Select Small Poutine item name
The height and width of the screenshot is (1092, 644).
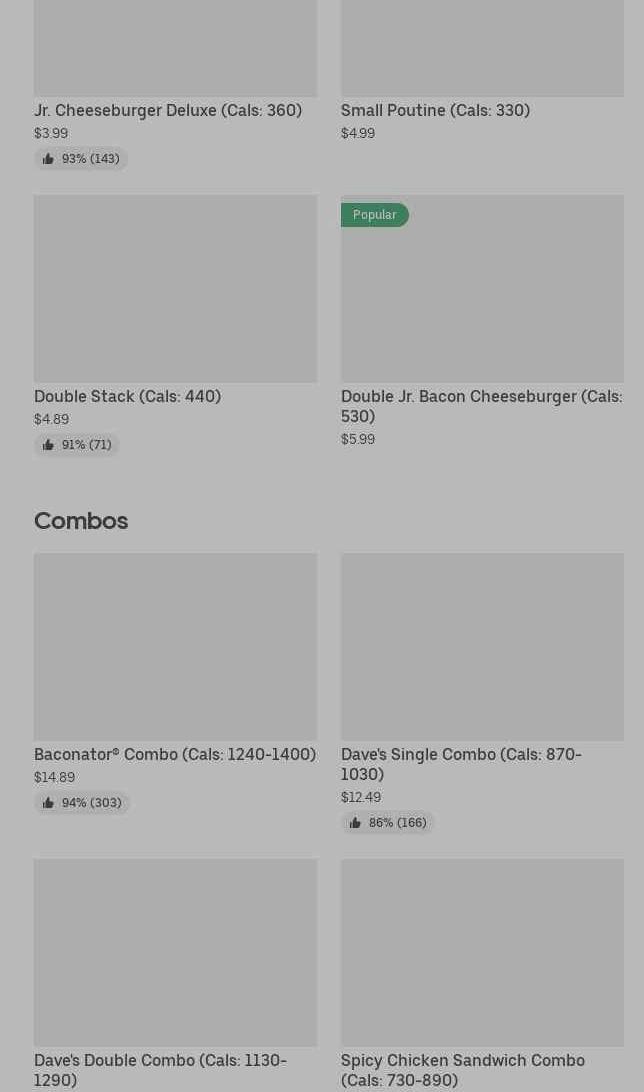[x=435, y=110]
